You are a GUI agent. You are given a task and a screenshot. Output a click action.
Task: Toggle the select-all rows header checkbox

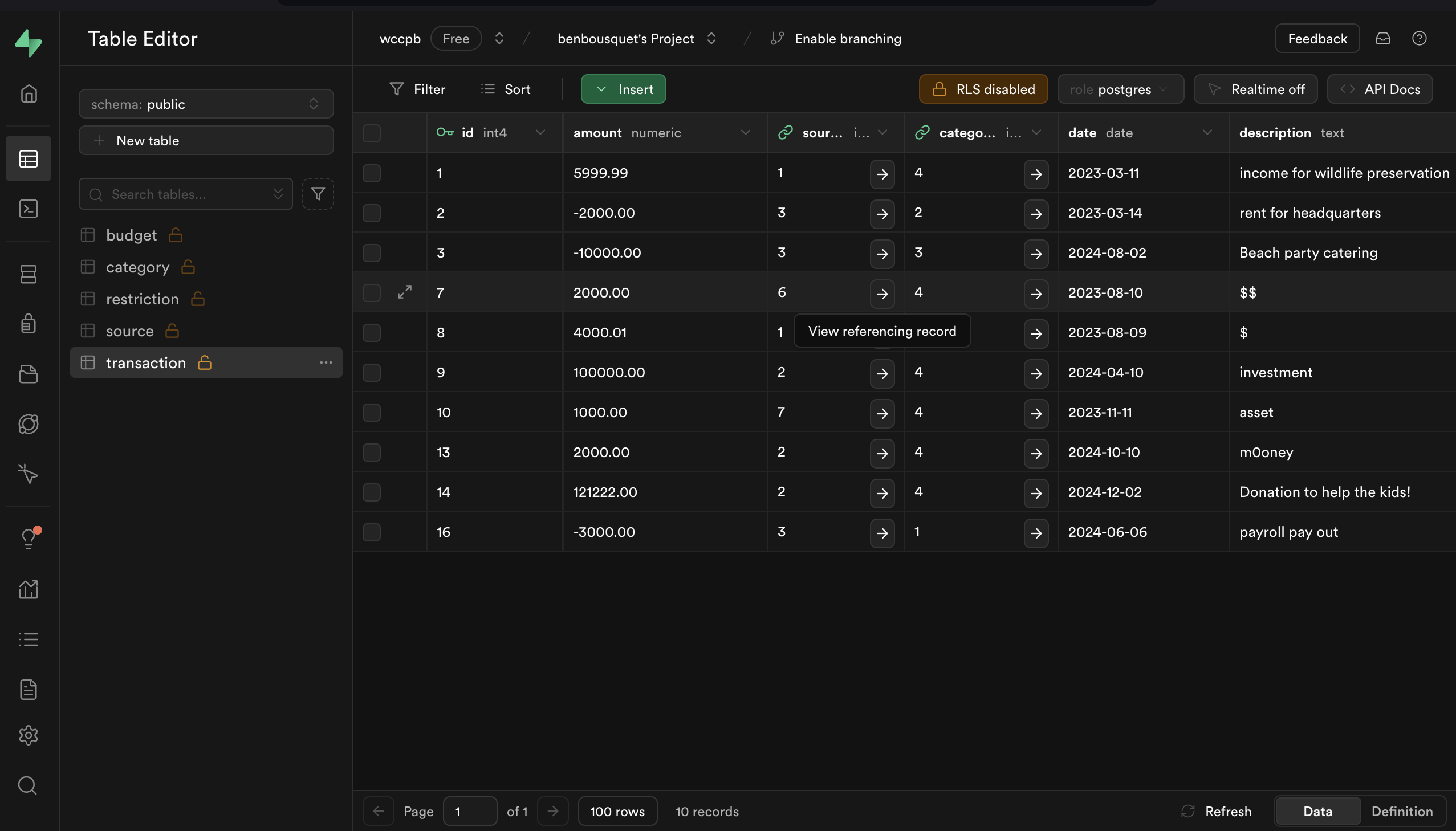tap(372, 133)
